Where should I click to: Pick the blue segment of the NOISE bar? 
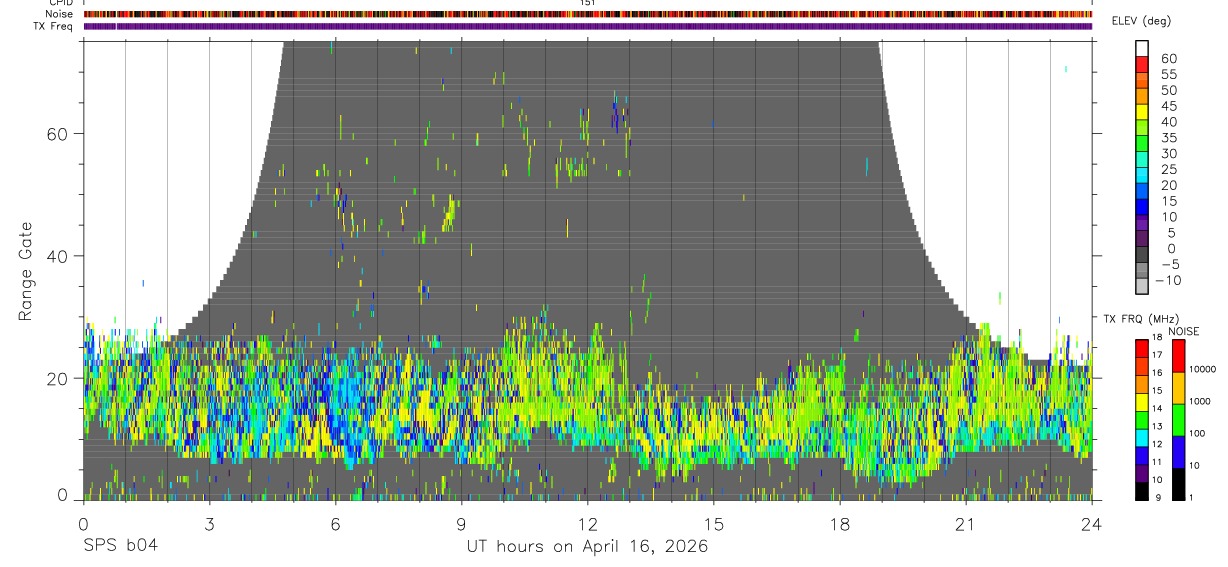click(1179, 452)
